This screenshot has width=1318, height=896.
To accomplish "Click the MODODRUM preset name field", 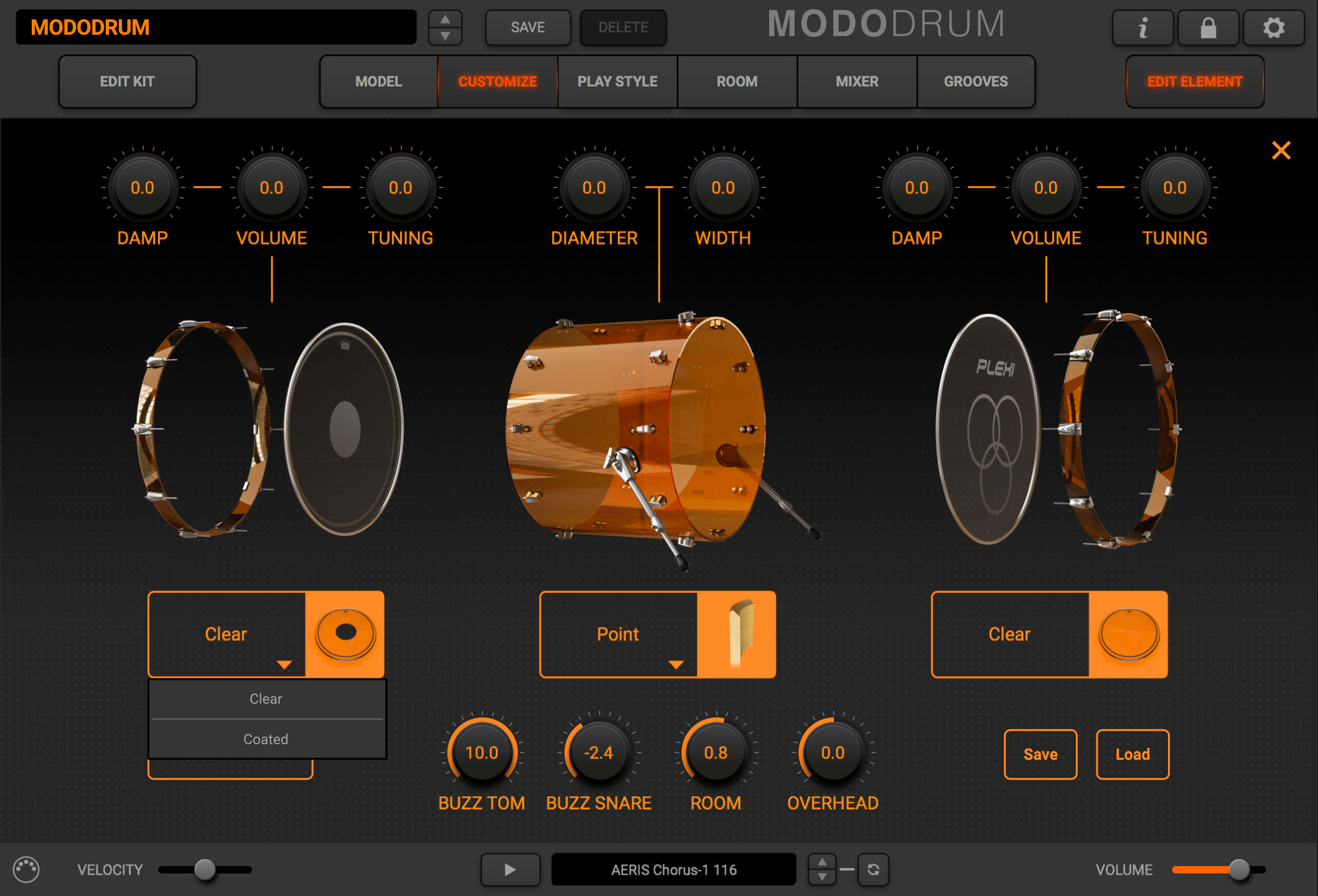I will tap(217, 27).
